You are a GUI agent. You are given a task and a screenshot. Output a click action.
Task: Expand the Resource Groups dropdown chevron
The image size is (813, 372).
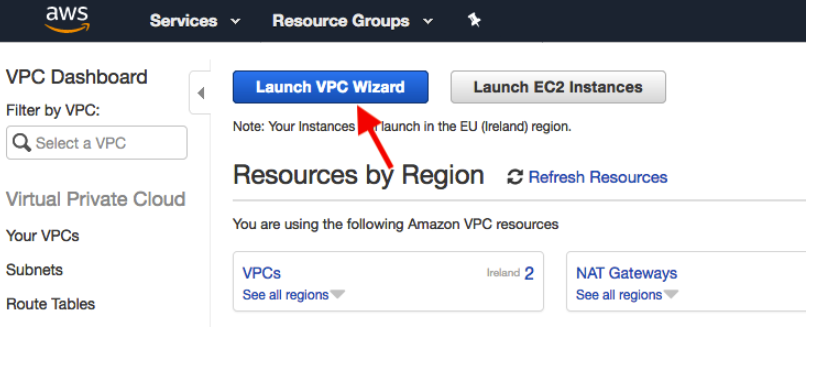click(x=428, y=21)
